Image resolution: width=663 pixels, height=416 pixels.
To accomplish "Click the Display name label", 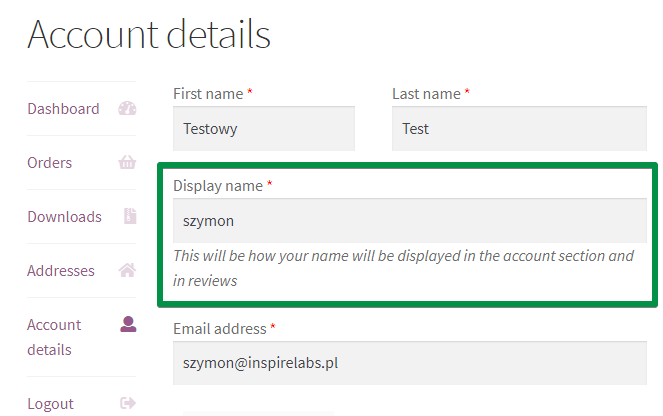I will tap(218, 186).
